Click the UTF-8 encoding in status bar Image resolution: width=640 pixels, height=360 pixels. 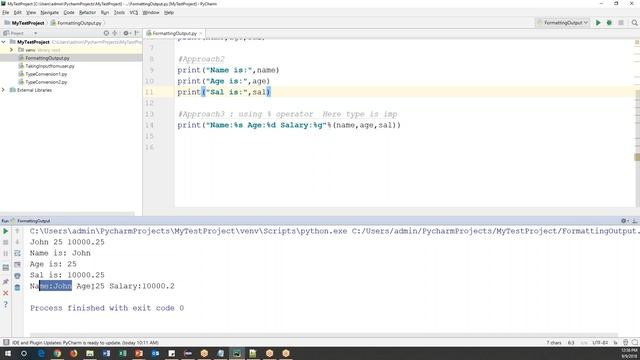600,343
